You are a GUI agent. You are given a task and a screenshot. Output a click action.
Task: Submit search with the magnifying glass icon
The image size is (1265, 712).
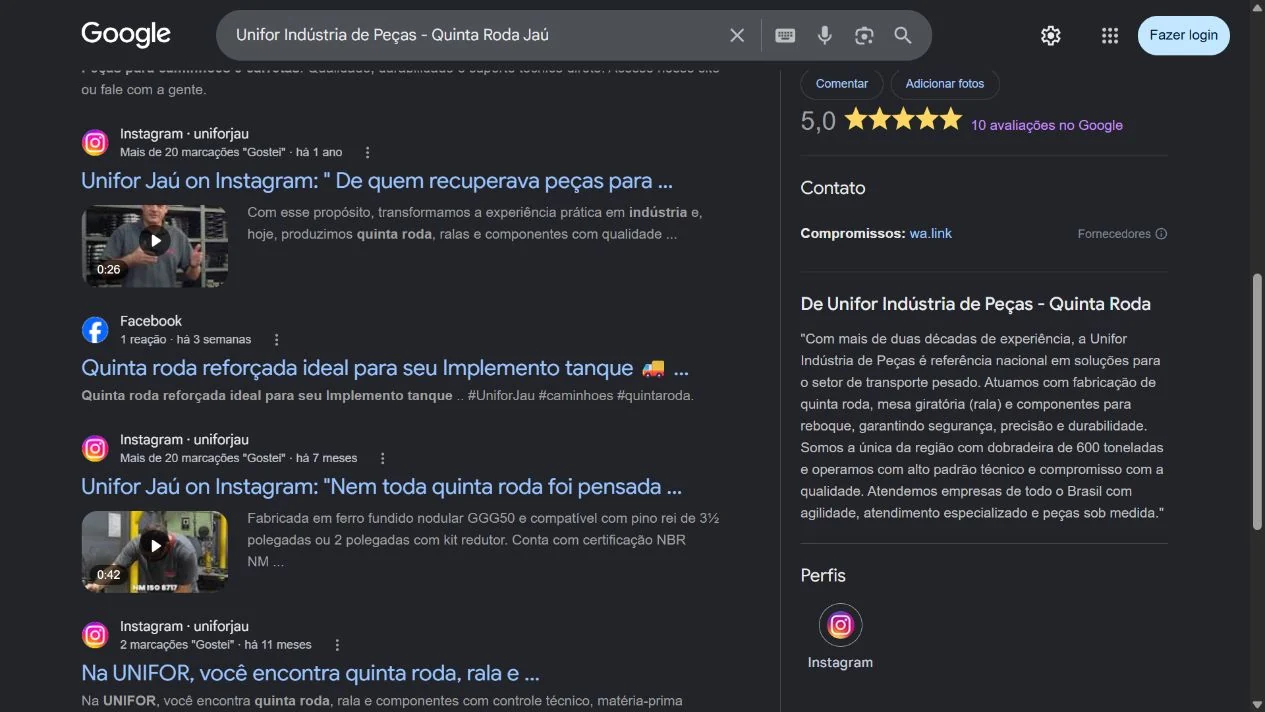[x=903, y=36]
